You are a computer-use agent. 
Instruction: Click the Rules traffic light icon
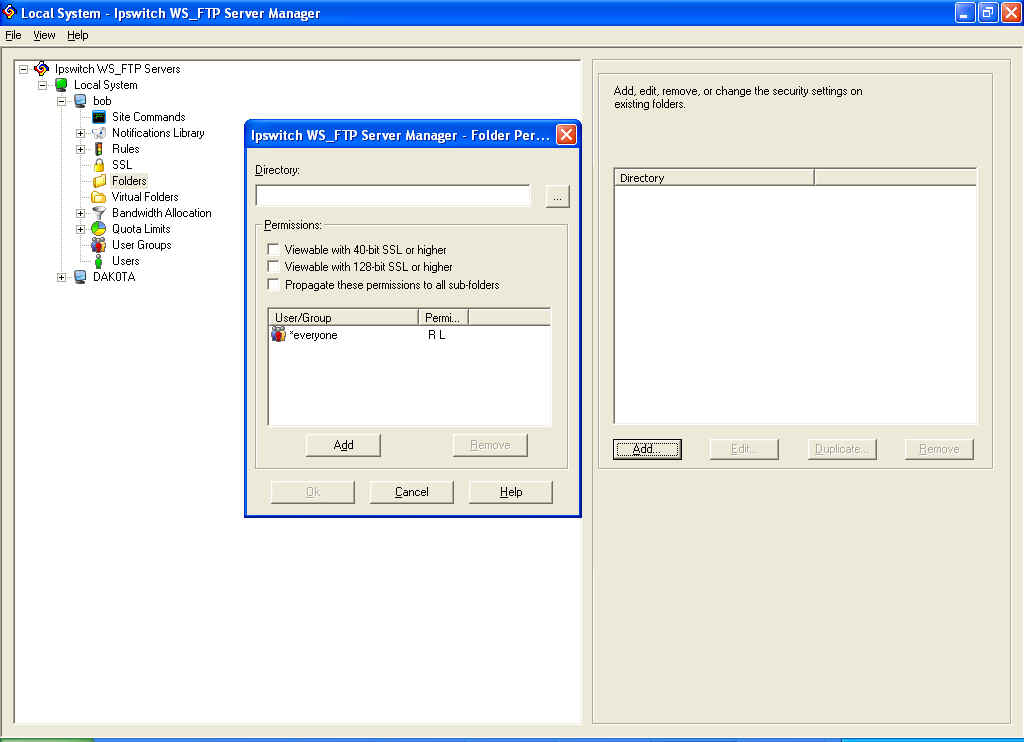coord(99,149)
